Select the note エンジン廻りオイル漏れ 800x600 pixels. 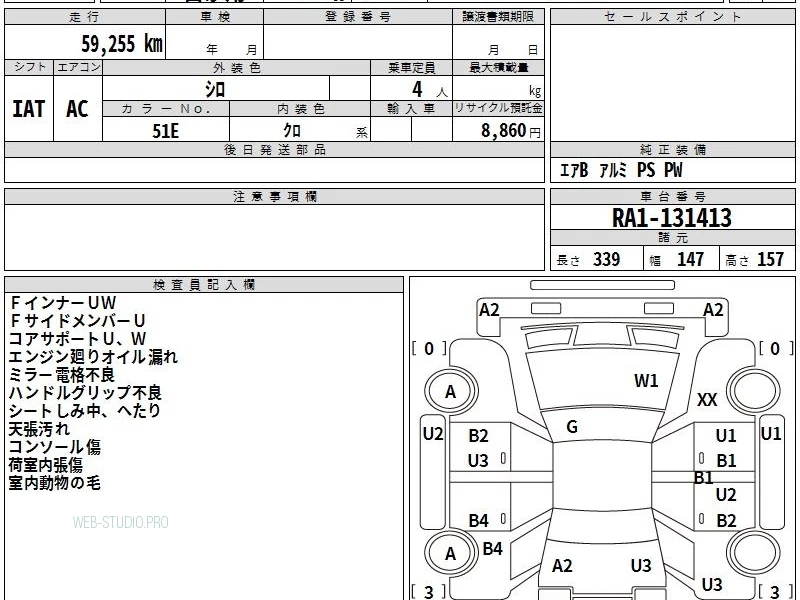click(93, 357)
